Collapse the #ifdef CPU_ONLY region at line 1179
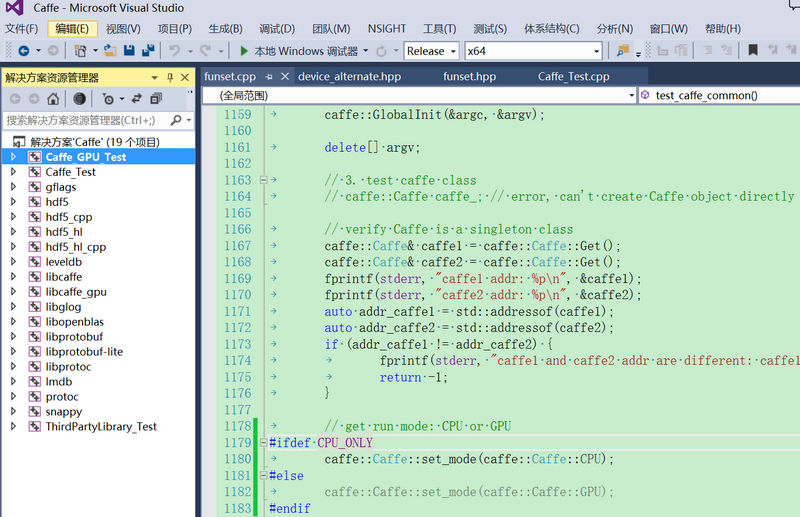 (264, 442)
